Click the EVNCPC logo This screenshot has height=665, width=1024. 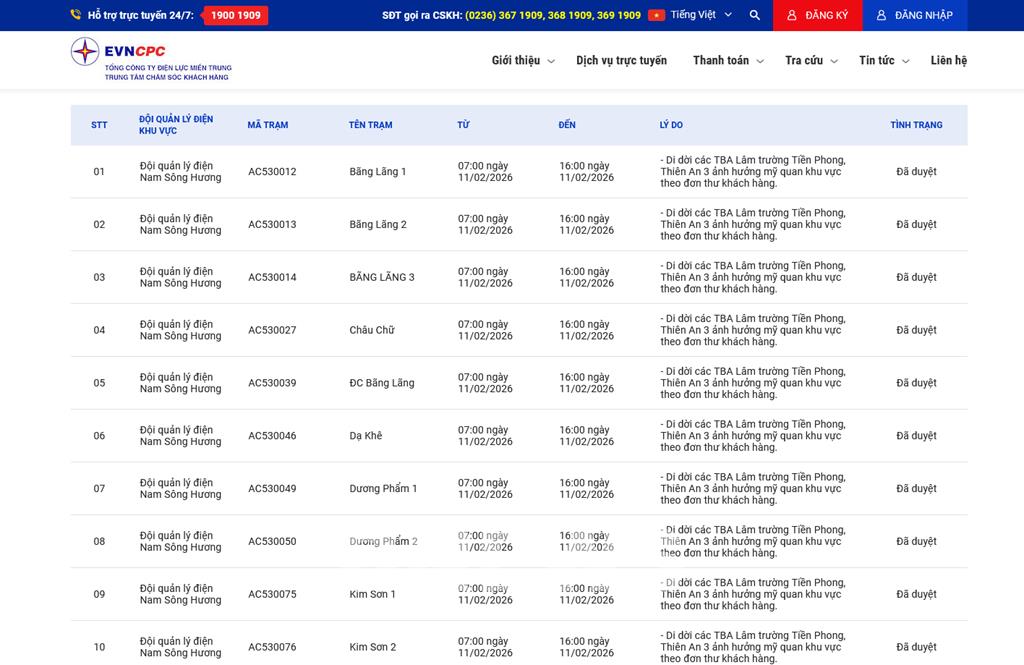[x=151, y=59]
